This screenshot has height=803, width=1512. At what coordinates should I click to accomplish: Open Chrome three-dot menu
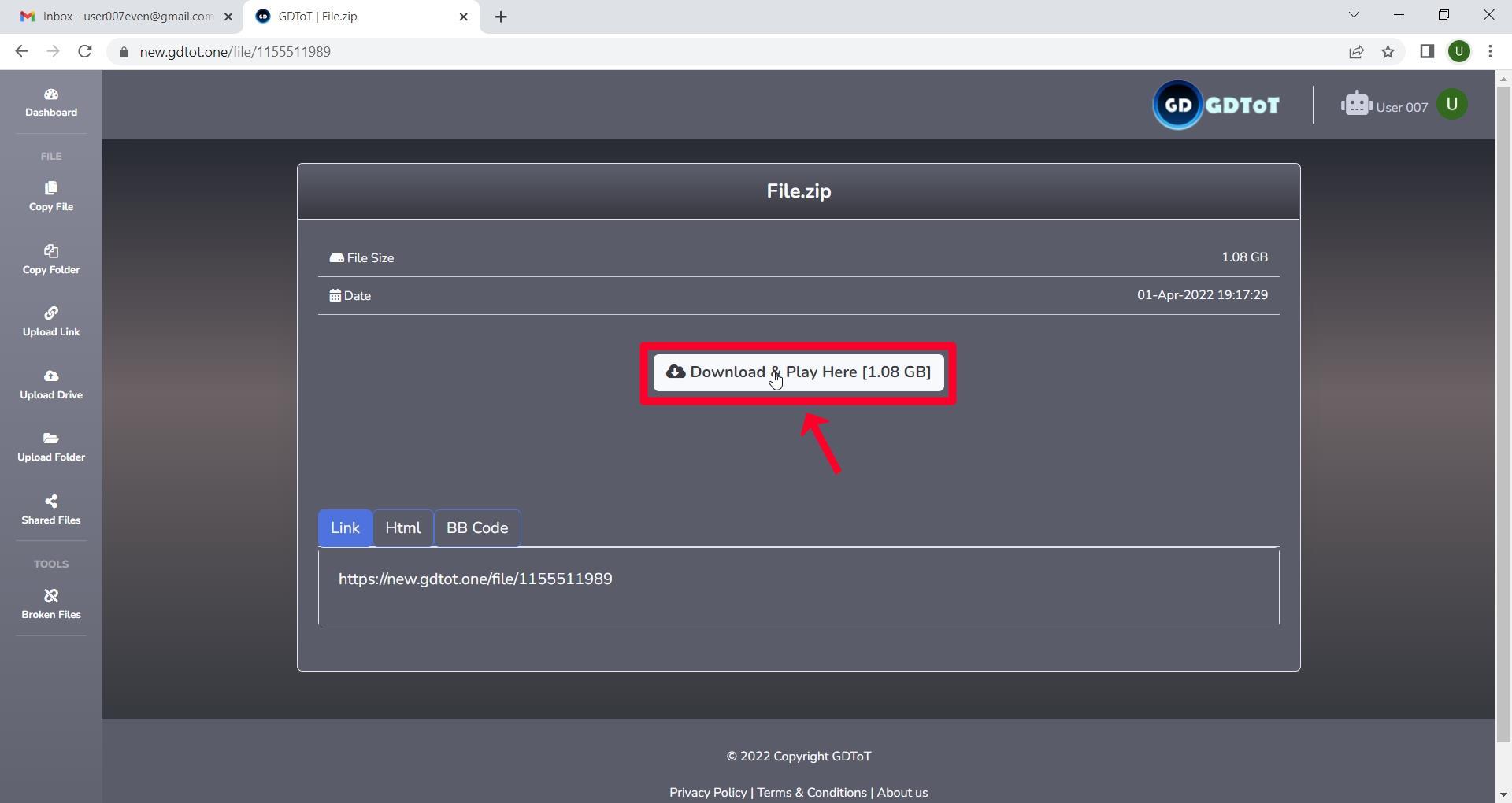1490,52
